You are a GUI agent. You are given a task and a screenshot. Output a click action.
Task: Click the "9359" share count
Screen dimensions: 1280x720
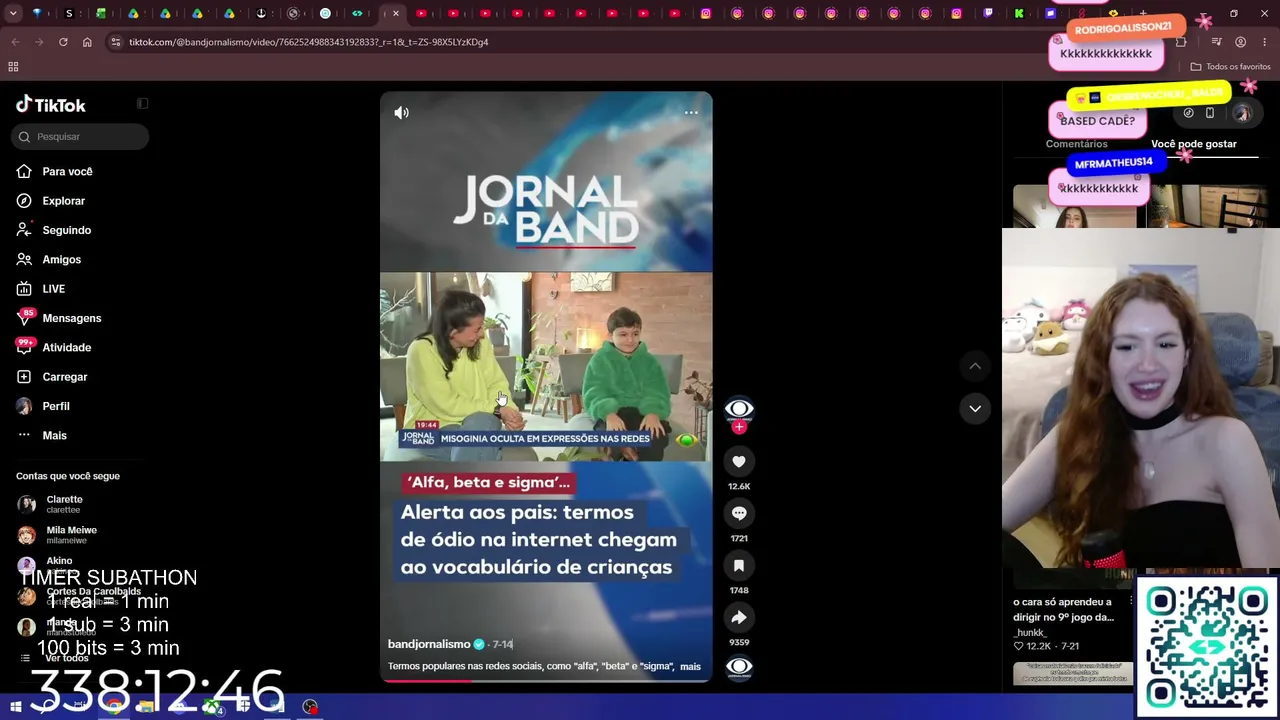(x=739, y=643)
